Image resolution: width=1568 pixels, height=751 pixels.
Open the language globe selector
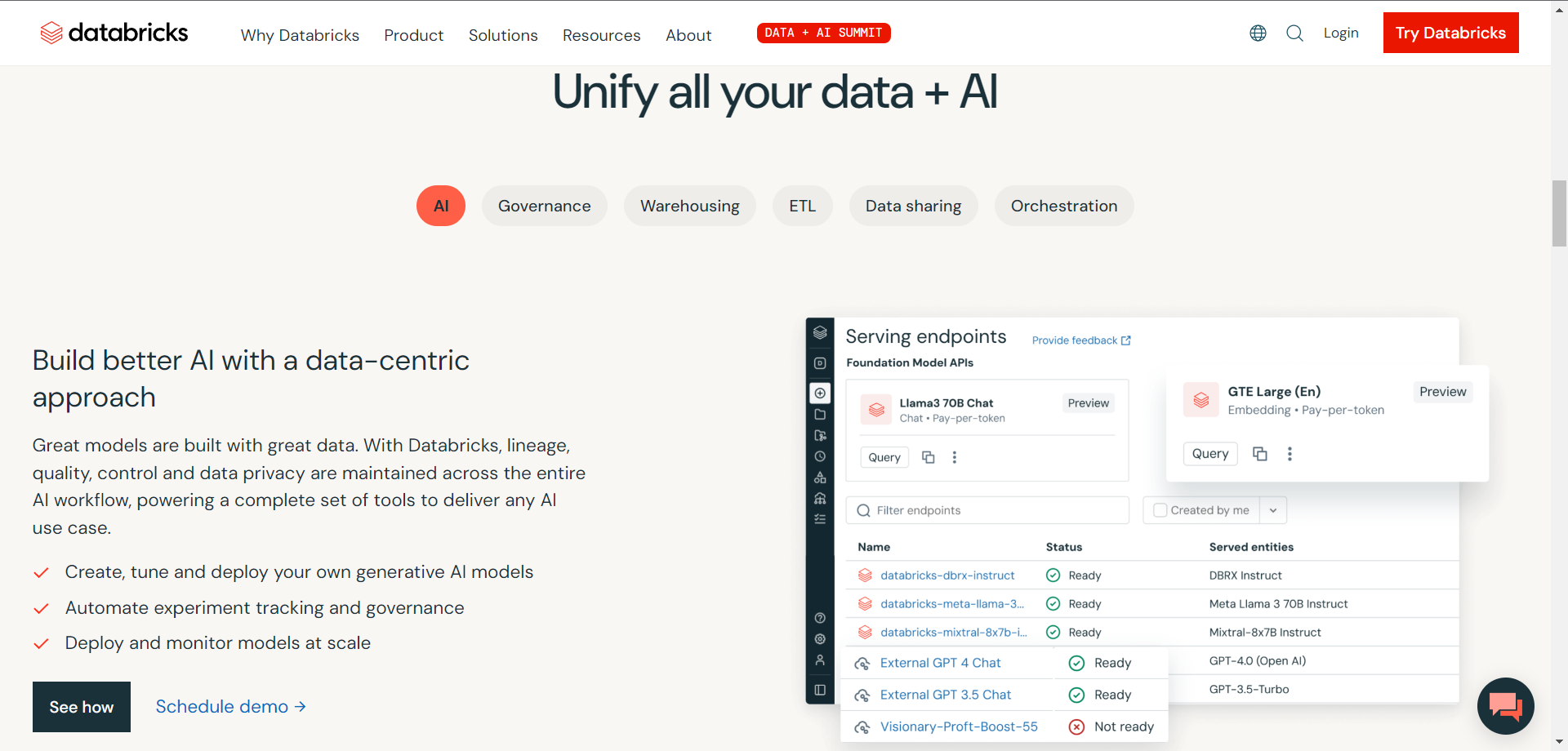pyautogui.click(x=1258, y=33)
